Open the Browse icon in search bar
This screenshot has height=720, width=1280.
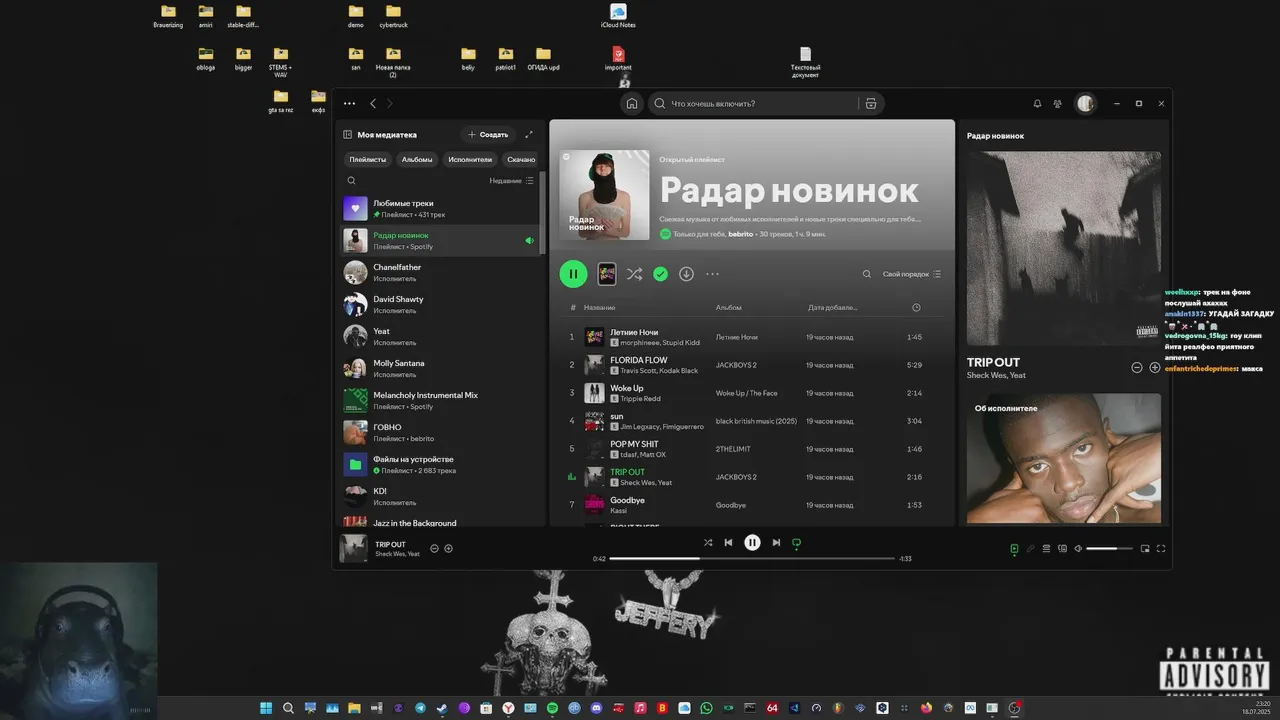point(871,103)
